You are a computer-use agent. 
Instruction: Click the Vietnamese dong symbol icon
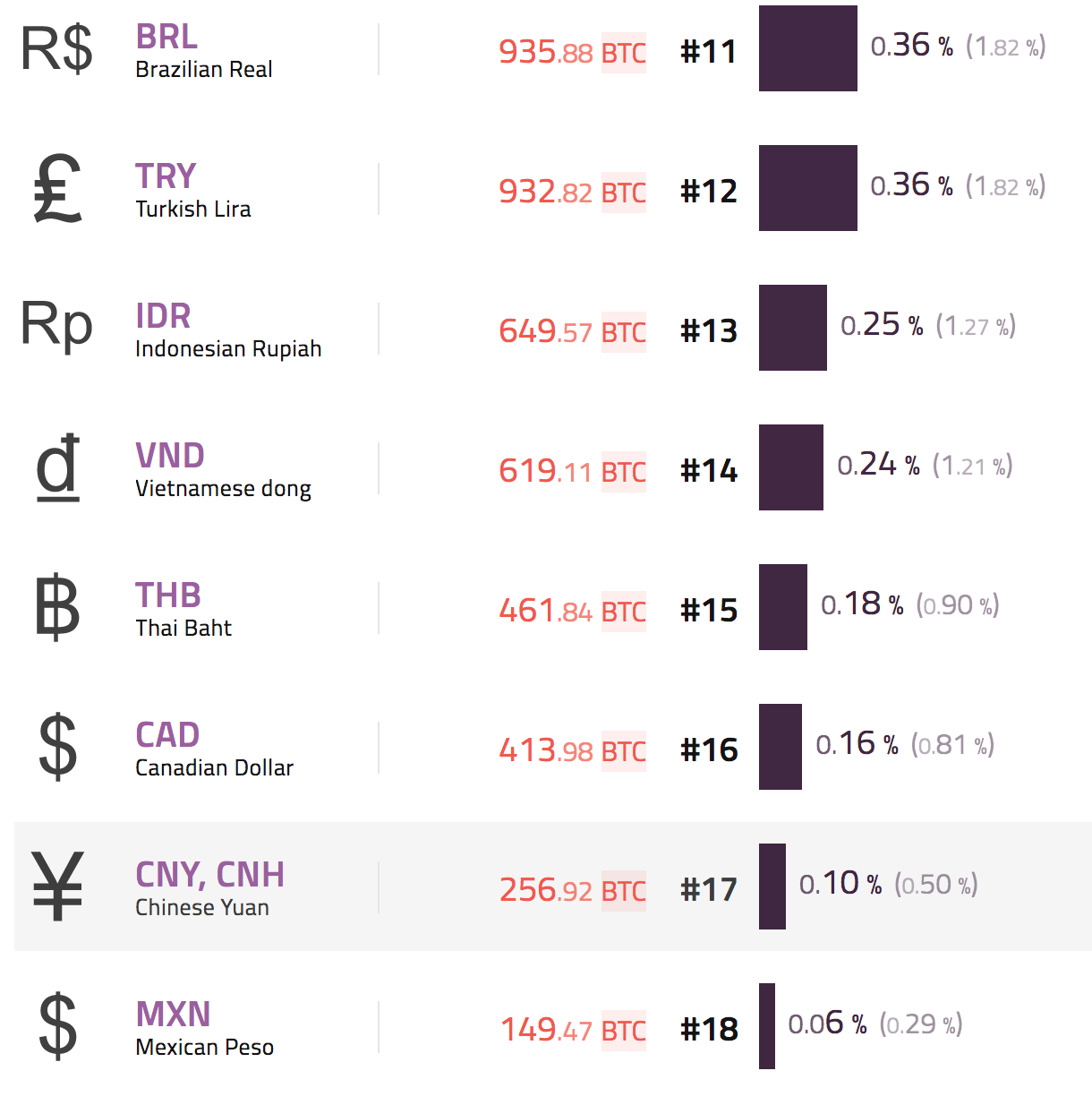[x=58, y=467]
